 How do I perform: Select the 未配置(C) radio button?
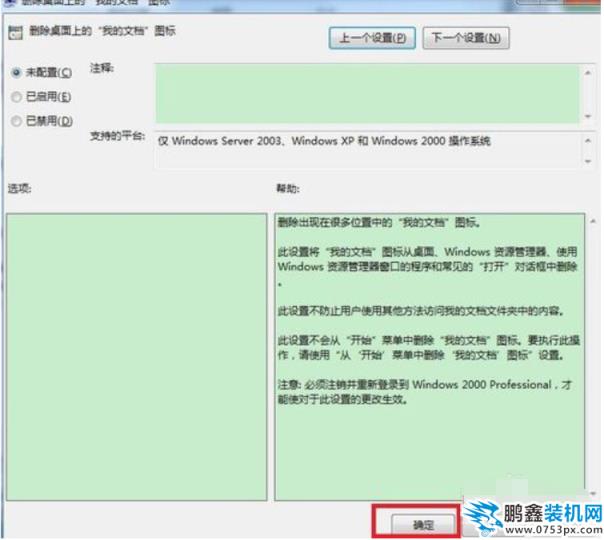pos(17,72)
